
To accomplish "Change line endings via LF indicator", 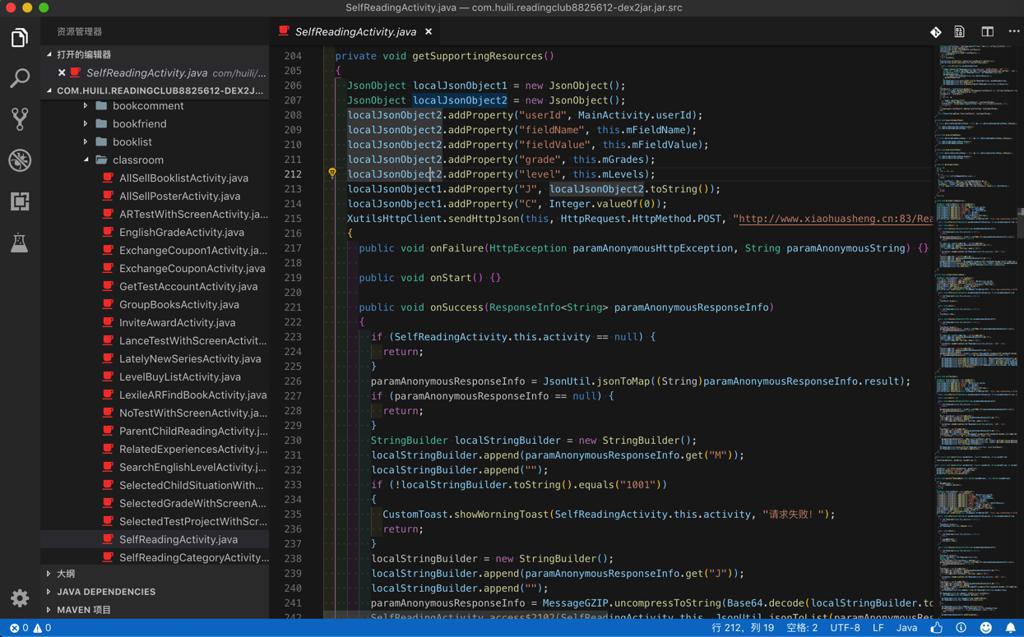I will pos(878,628).
